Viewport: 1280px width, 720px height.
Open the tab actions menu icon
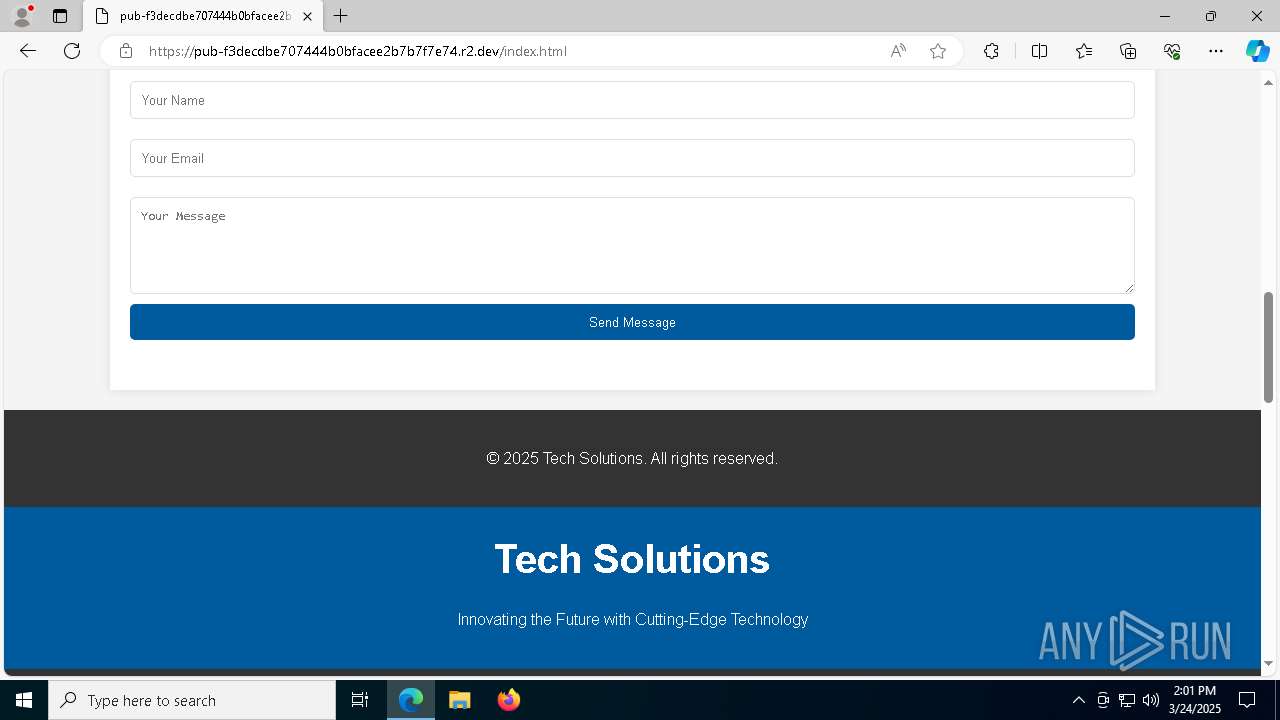pyautogui.click(x=60, y=16)
